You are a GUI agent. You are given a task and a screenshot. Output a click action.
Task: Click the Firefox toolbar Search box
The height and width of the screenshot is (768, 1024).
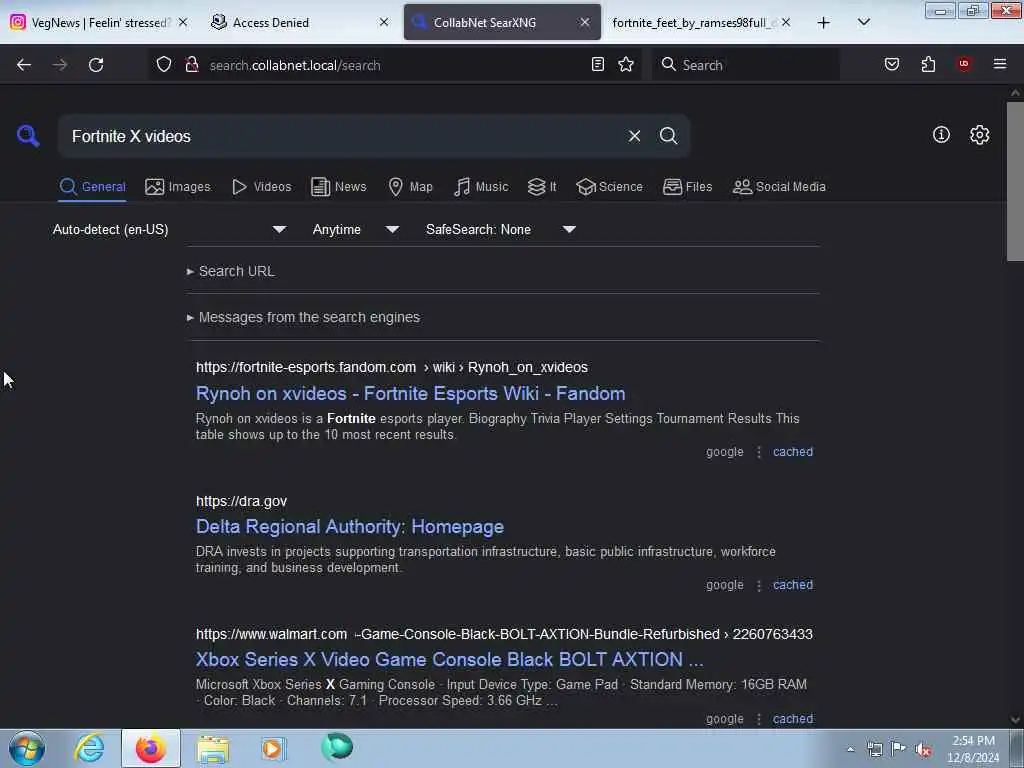point(745,65)
